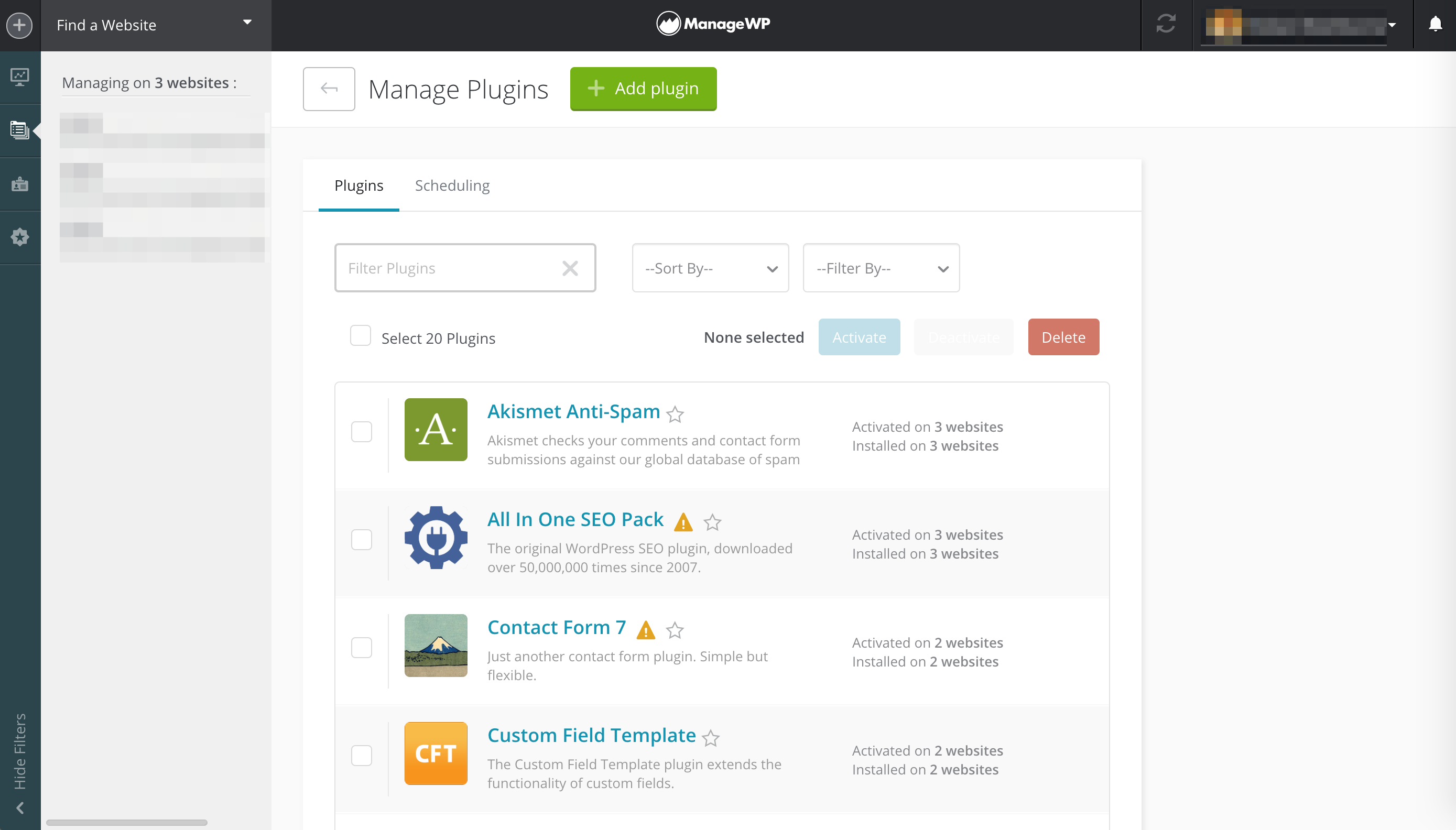Focus the Filter Plugins input field
Screen dimensions: 1456x830
[465, 268]
